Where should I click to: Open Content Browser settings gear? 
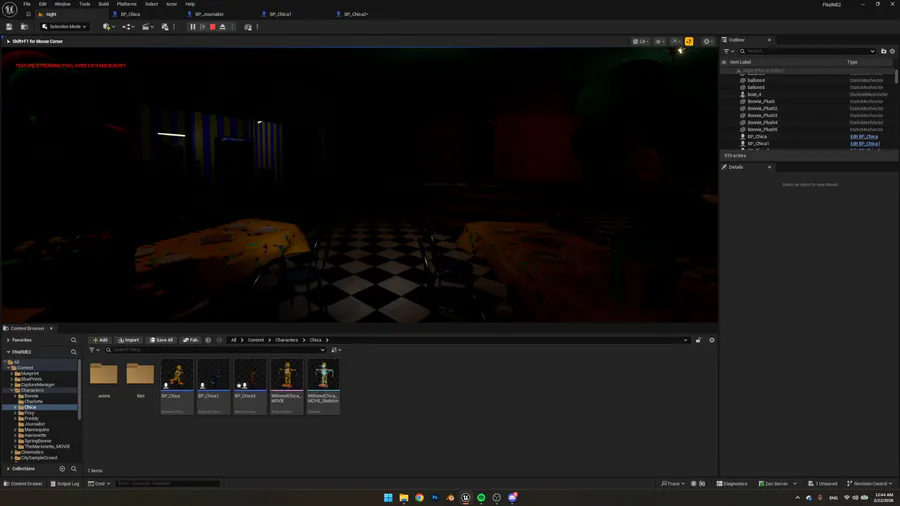click(712, 340)
